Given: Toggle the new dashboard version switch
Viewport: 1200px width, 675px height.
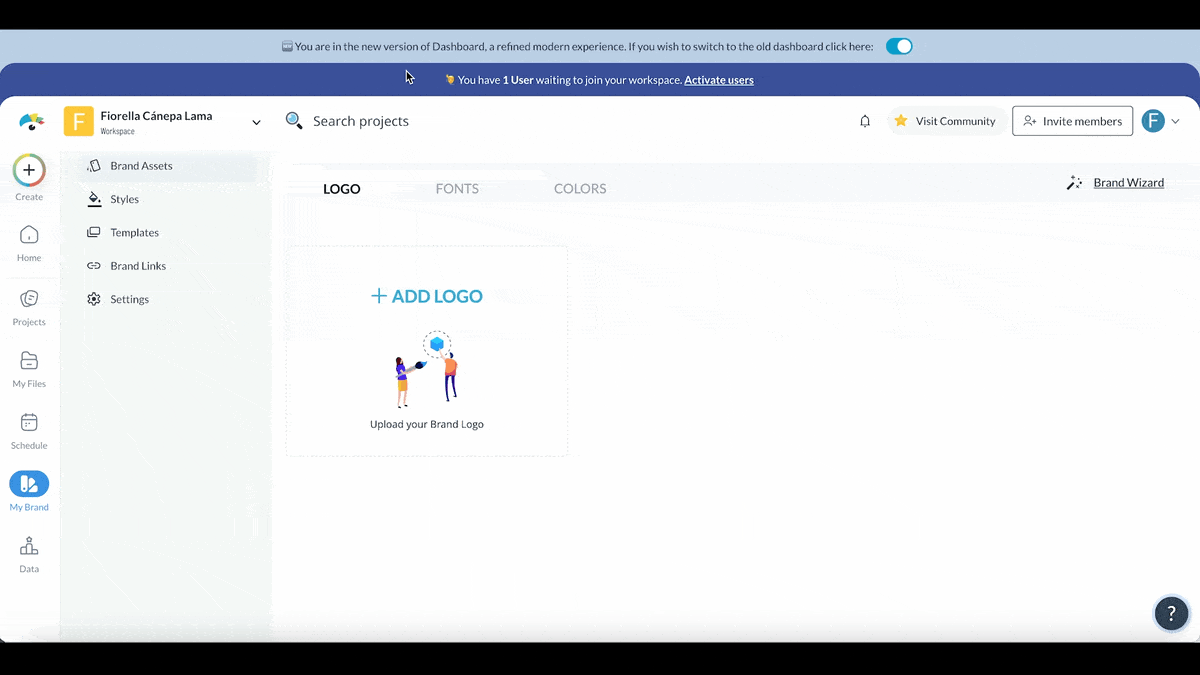Looking at the screenshot, I should (899, 46).
